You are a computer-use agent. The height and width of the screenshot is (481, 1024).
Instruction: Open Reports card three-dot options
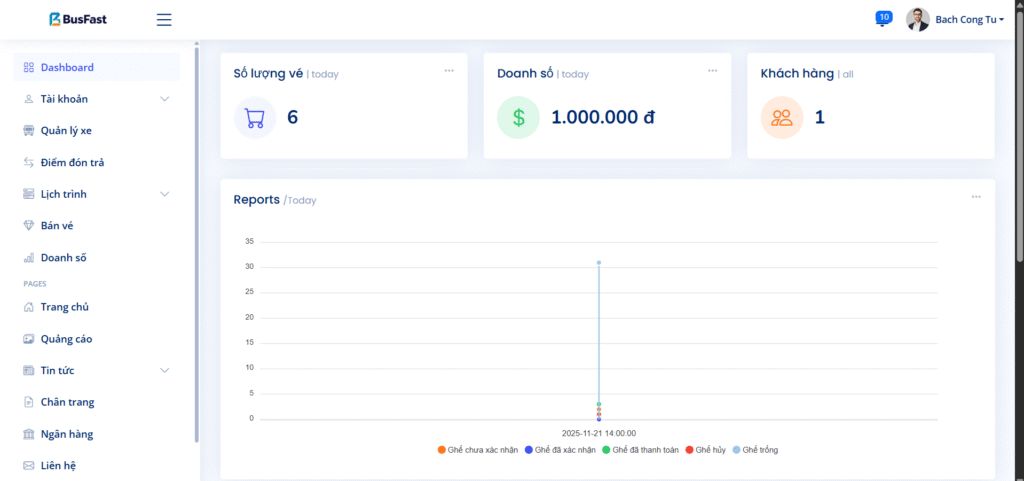pyautogui.click(x=976, y=196)
